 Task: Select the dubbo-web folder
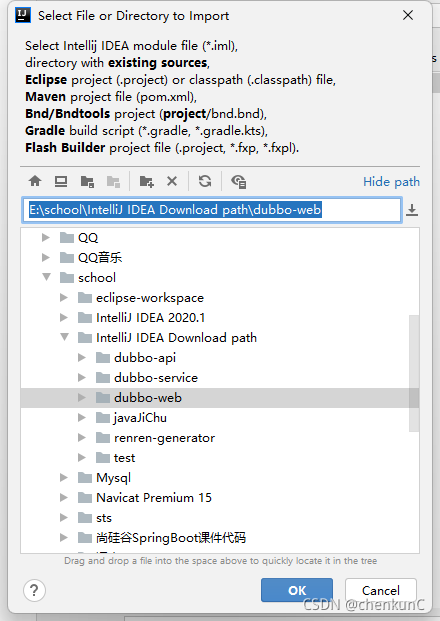coord(220,398)
